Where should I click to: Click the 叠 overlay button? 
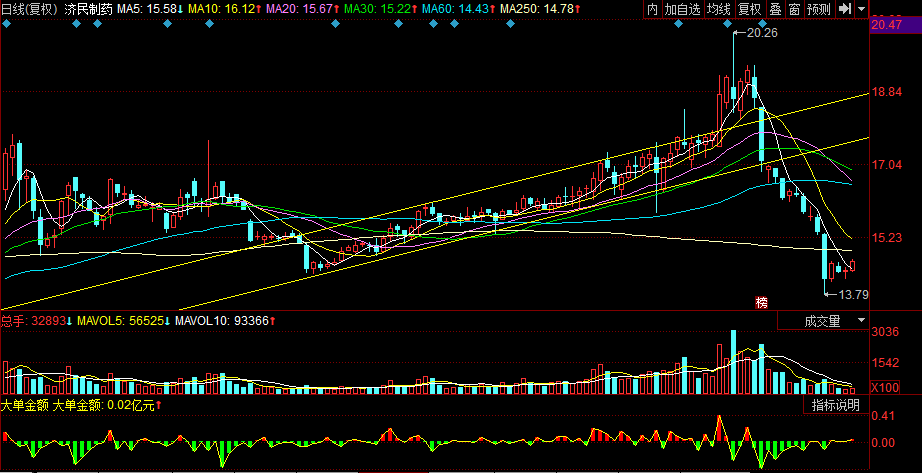click(x=776, y=9)
